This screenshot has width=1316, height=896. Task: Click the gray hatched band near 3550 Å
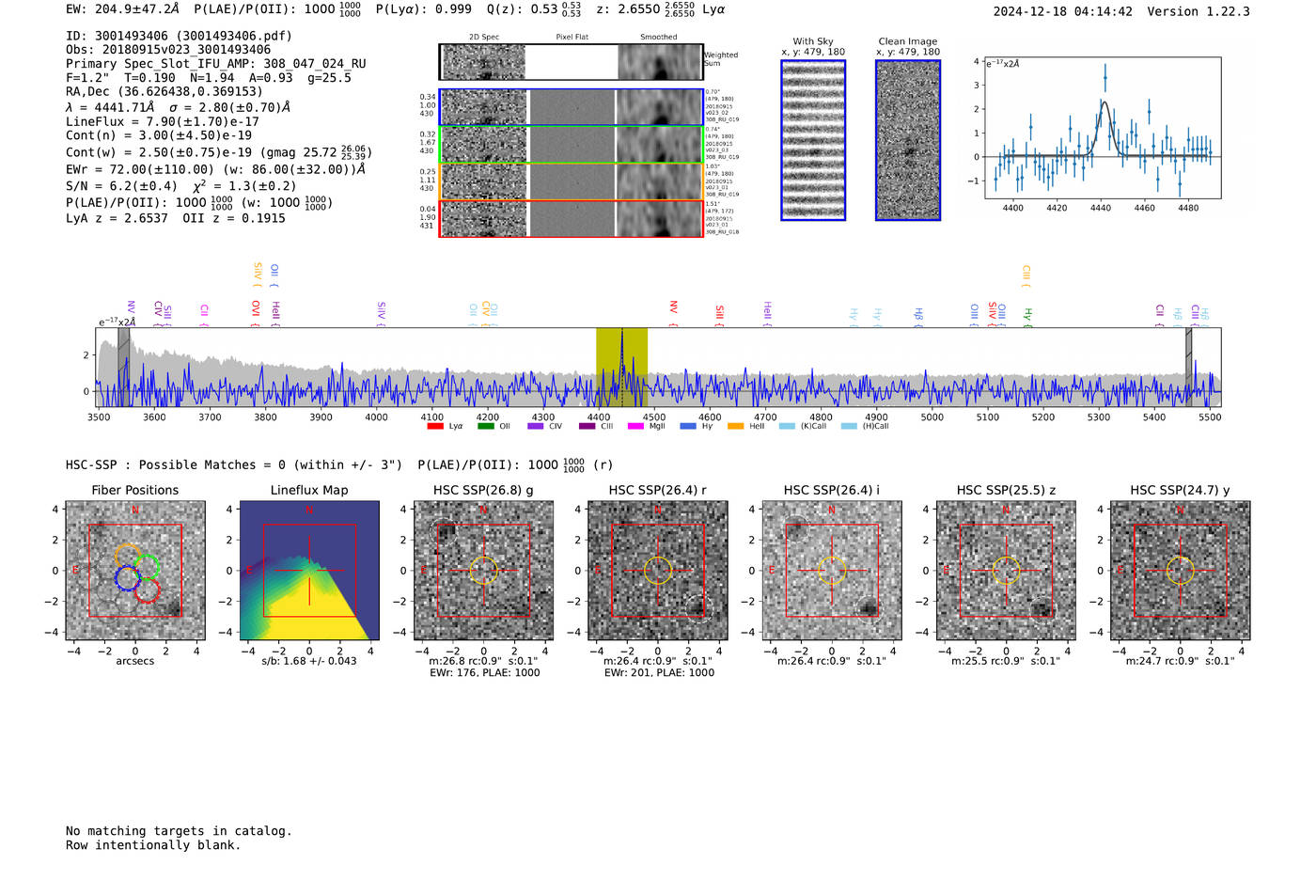tap(123, 367)
